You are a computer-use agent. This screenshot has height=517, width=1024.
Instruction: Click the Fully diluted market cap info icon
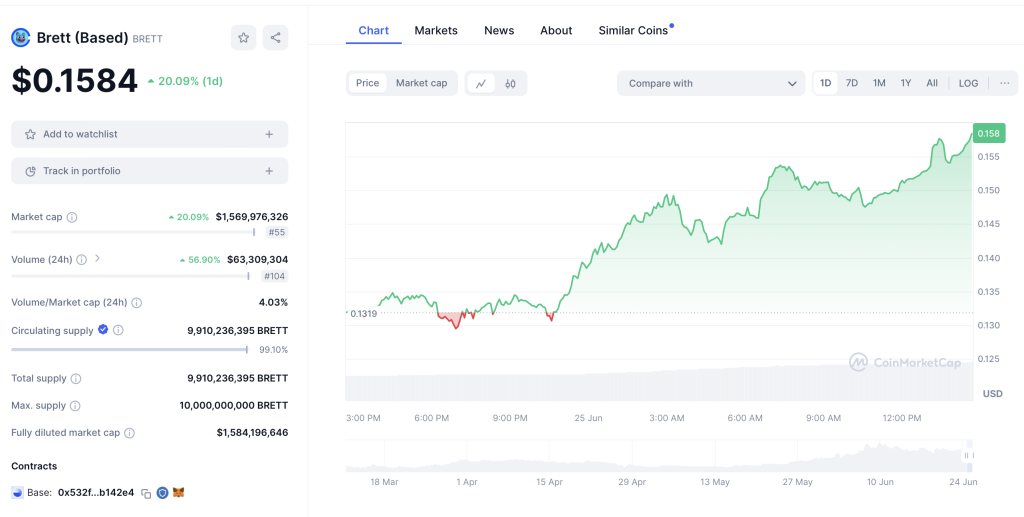point(129,433)
